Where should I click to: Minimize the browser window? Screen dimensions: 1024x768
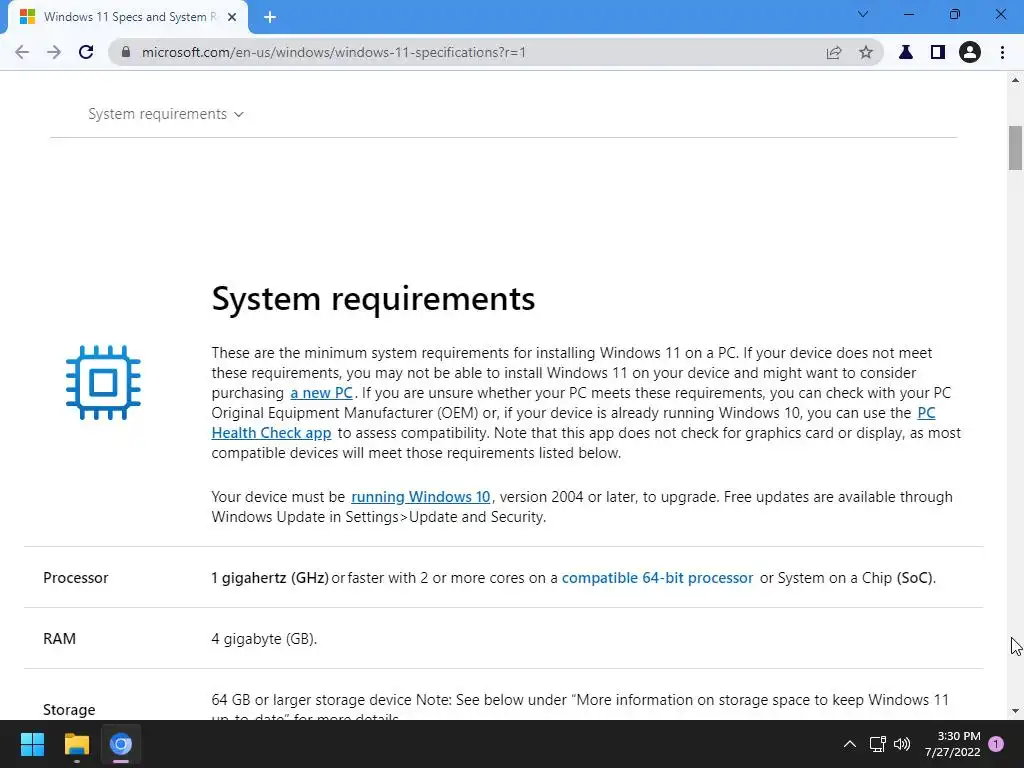[908, 14]
